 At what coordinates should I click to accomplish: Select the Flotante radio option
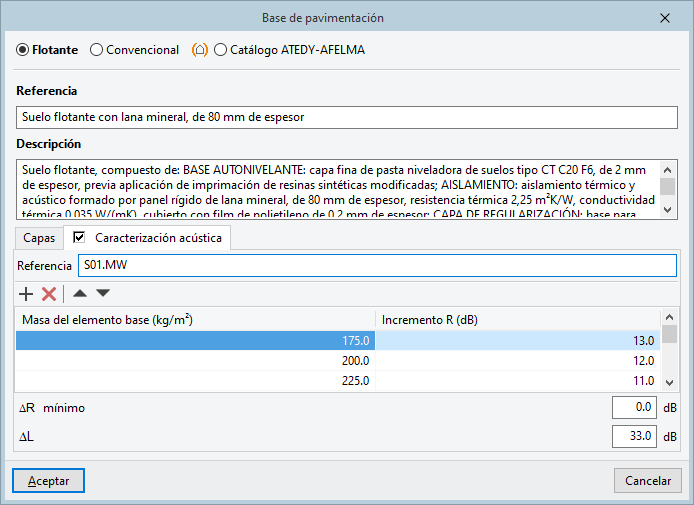23,49
